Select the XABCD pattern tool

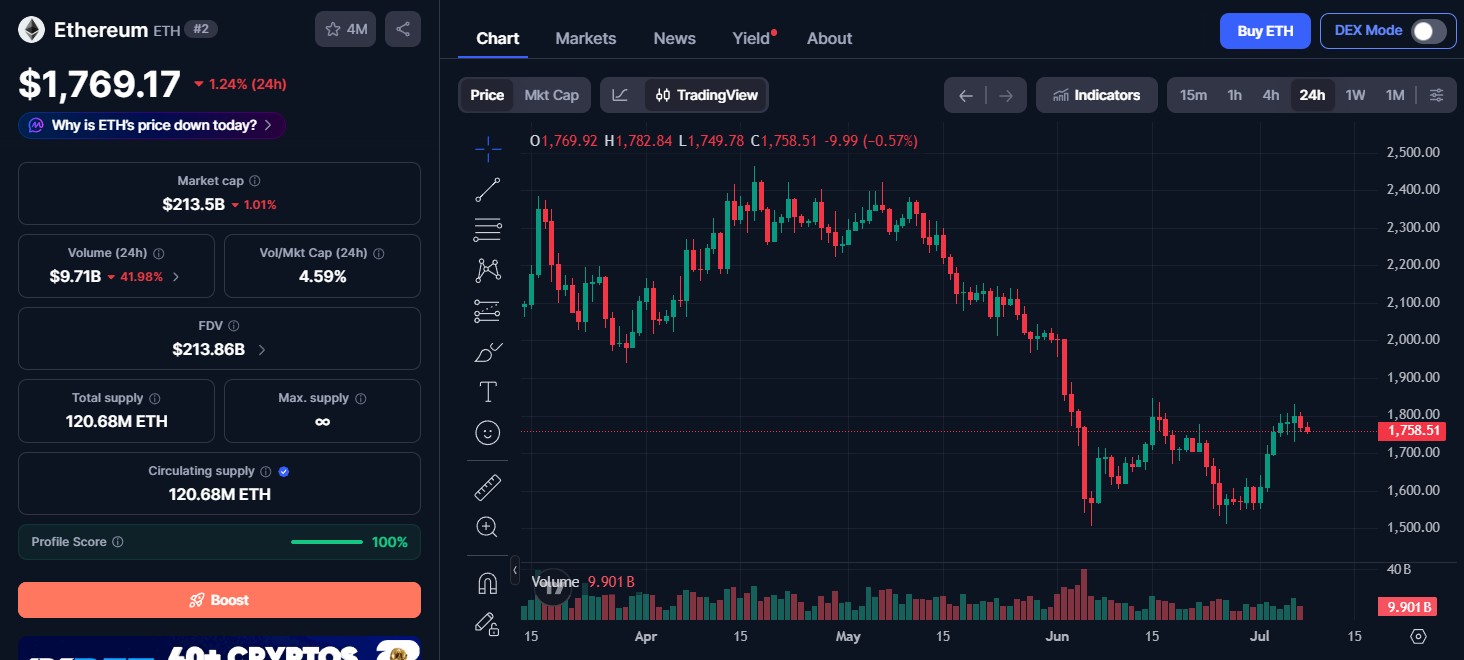tap(488, 270)
